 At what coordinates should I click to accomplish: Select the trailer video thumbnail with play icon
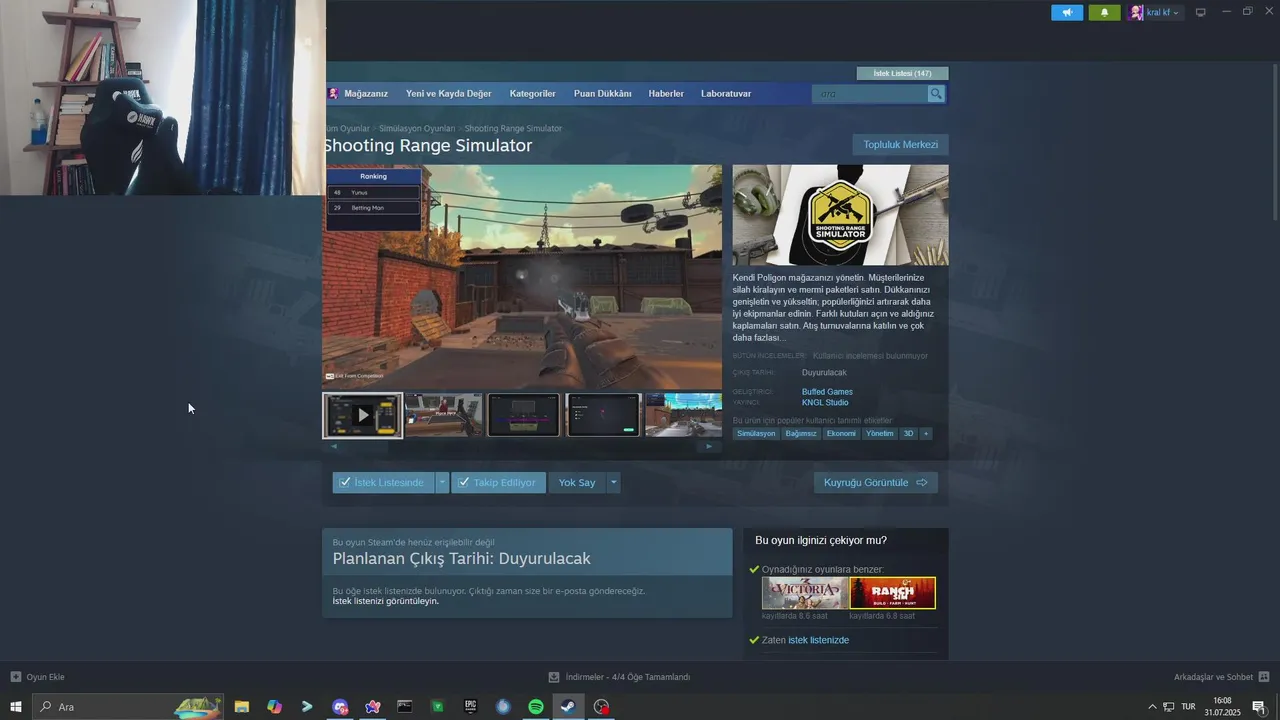(363, 415)
